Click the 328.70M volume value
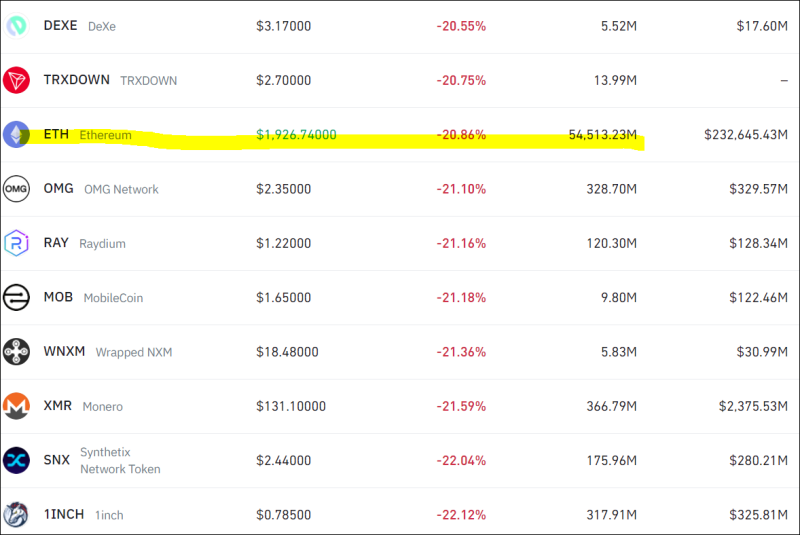This screenshot has height=535, width=800. click(612, 189)
